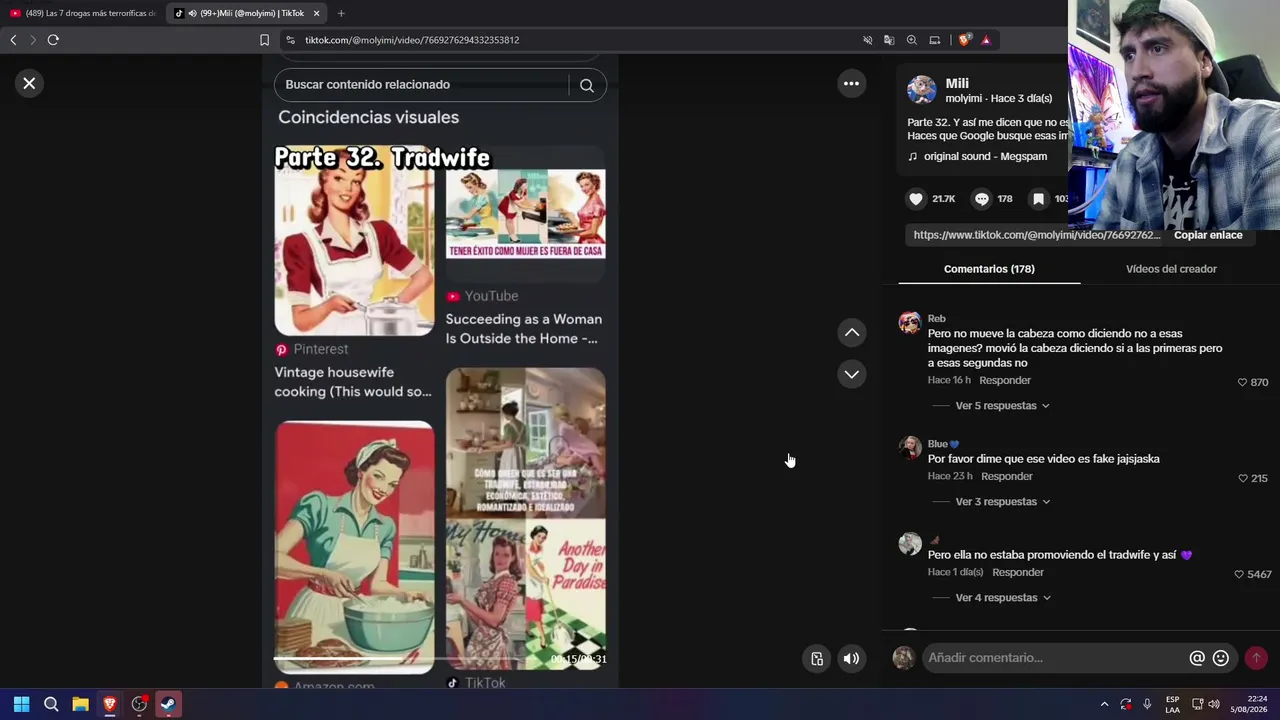This screenshot has height=720, width=1280.
Task: Open File Explorer from the taskbar
Action: [80, 704]
